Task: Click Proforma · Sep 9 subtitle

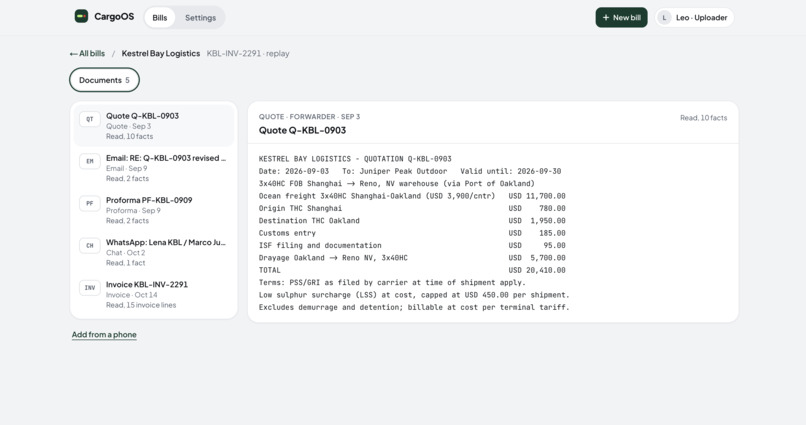Action: click(133, 211)
